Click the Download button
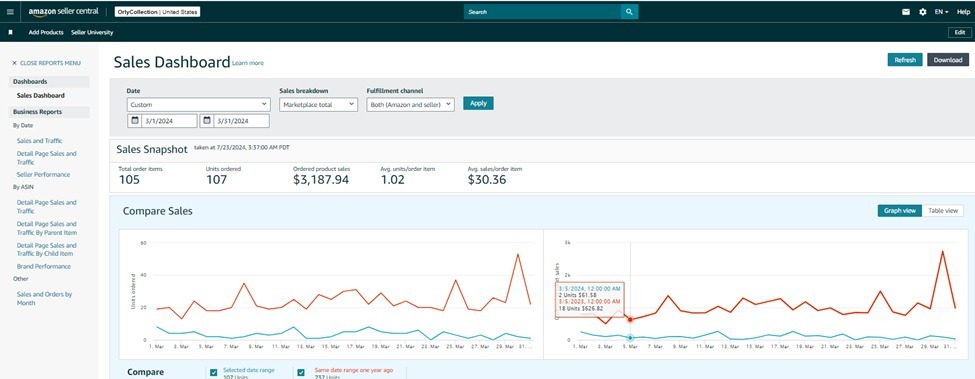This screenshot has height=379, width=975. point(948,60)
